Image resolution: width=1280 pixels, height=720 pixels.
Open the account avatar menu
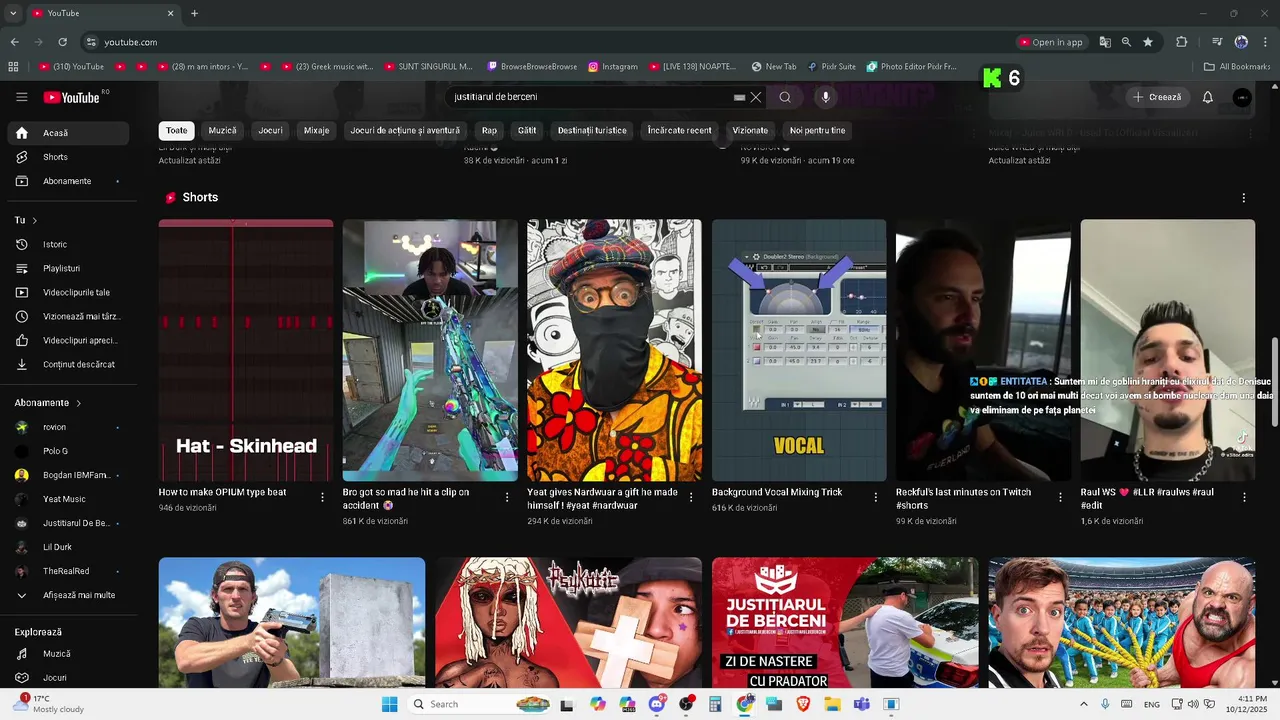click(x=1242, y=97)
